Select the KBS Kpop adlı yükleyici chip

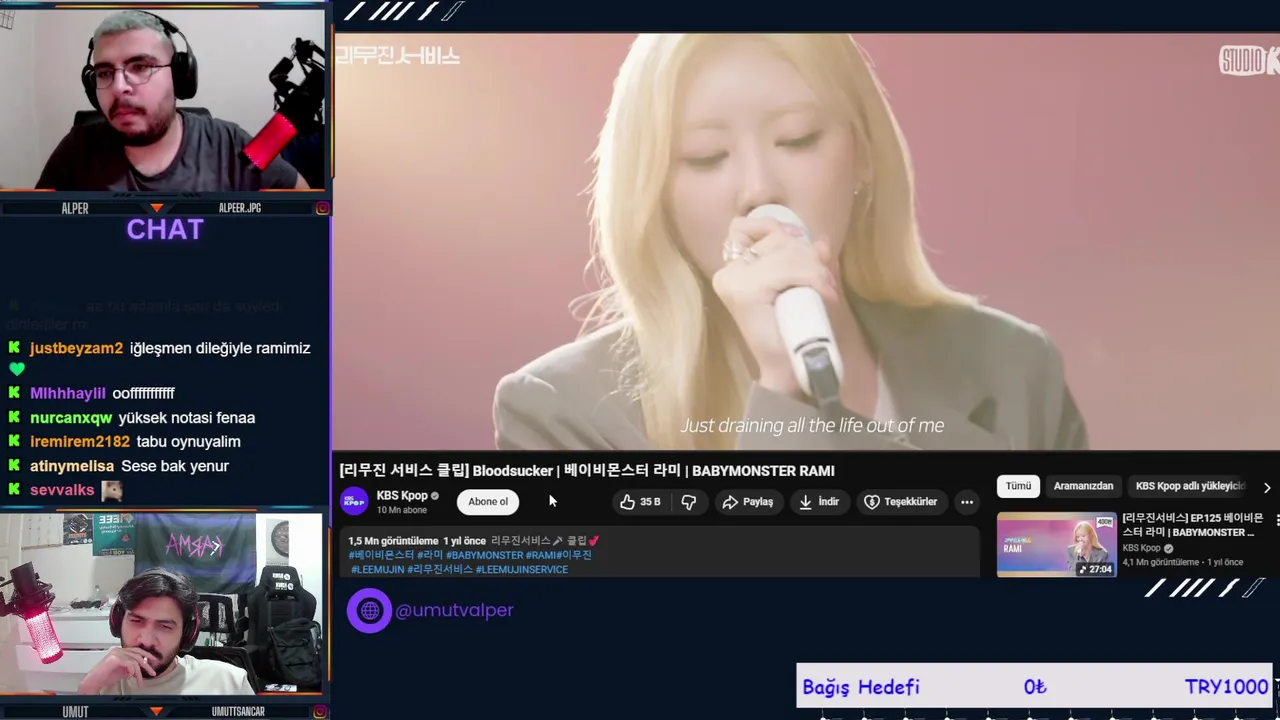(x=1190, y=486)
